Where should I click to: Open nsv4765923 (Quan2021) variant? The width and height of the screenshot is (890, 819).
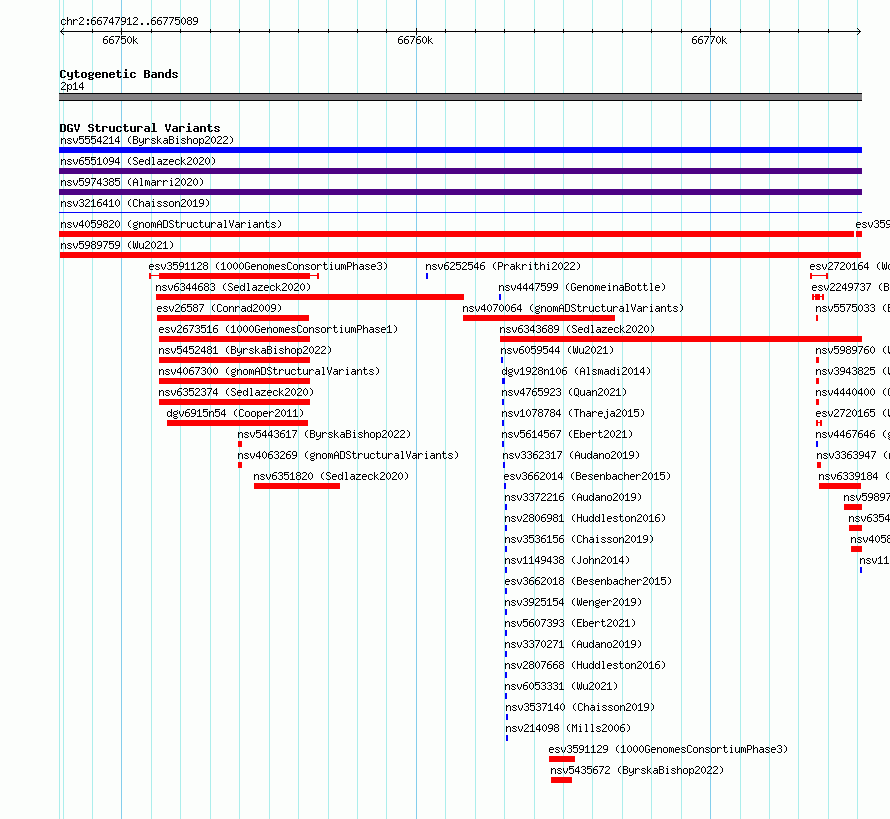click(x=564, y=392)
